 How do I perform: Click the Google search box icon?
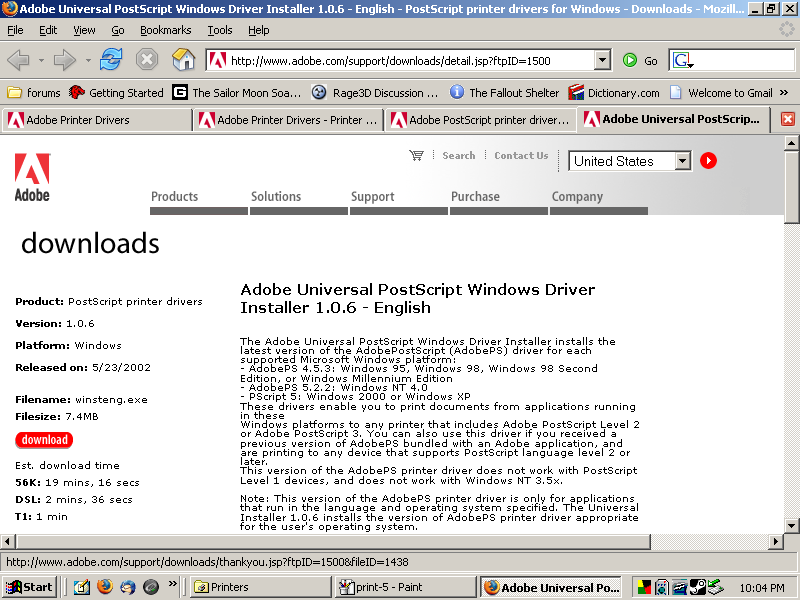[681, 60]
